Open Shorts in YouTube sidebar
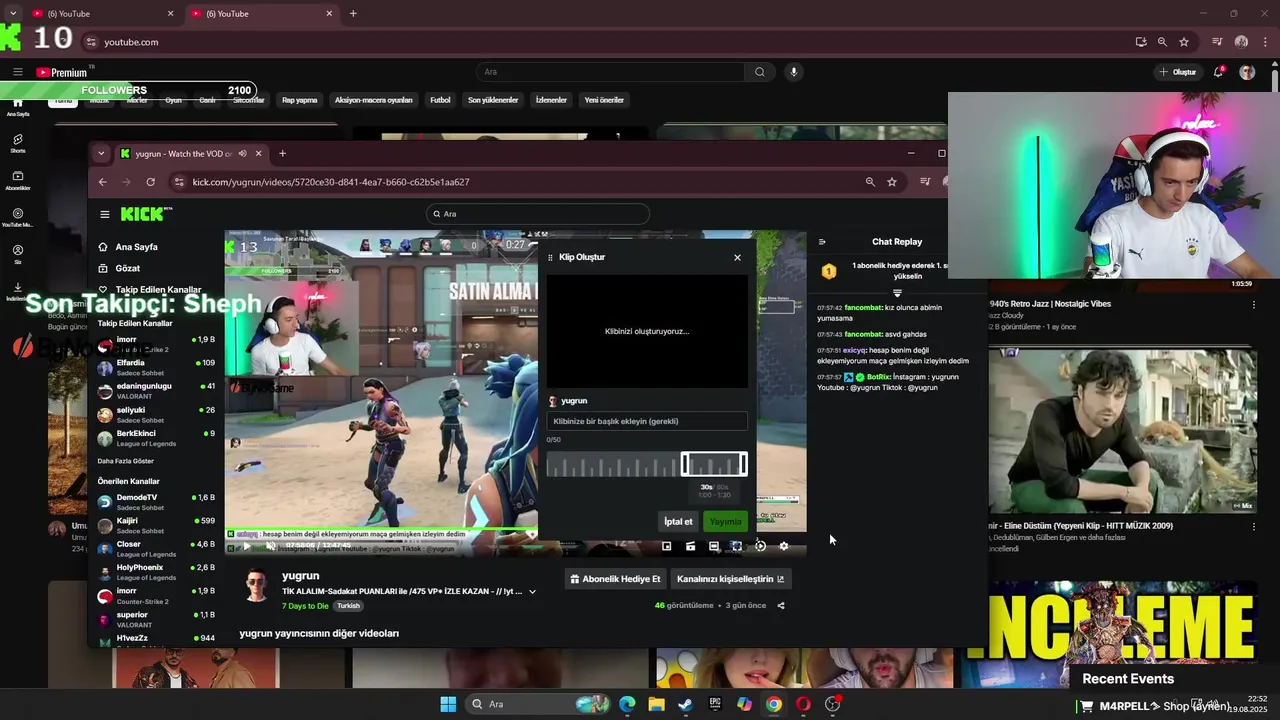The image size is (1280, 720). point(18,144)
